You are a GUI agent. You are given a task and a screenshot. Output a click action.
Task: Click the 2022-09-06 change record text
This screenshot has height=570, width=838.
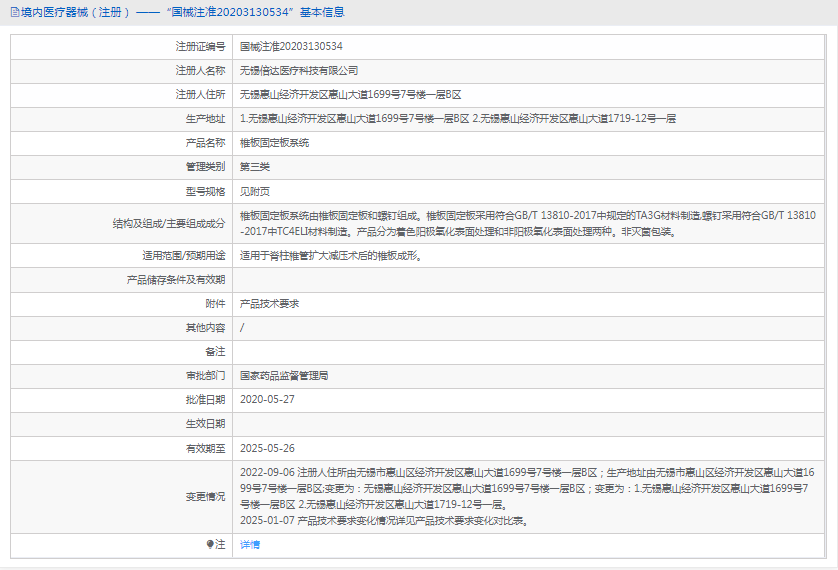tap(527, 488)
